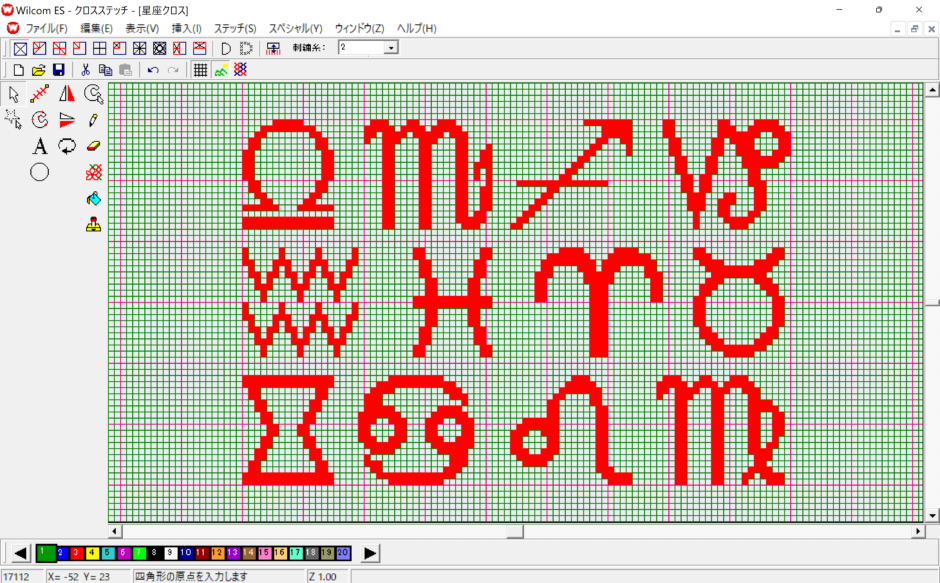Select the full cross stitch type
This screenshot has height=583, width=940.
(20, 49)
